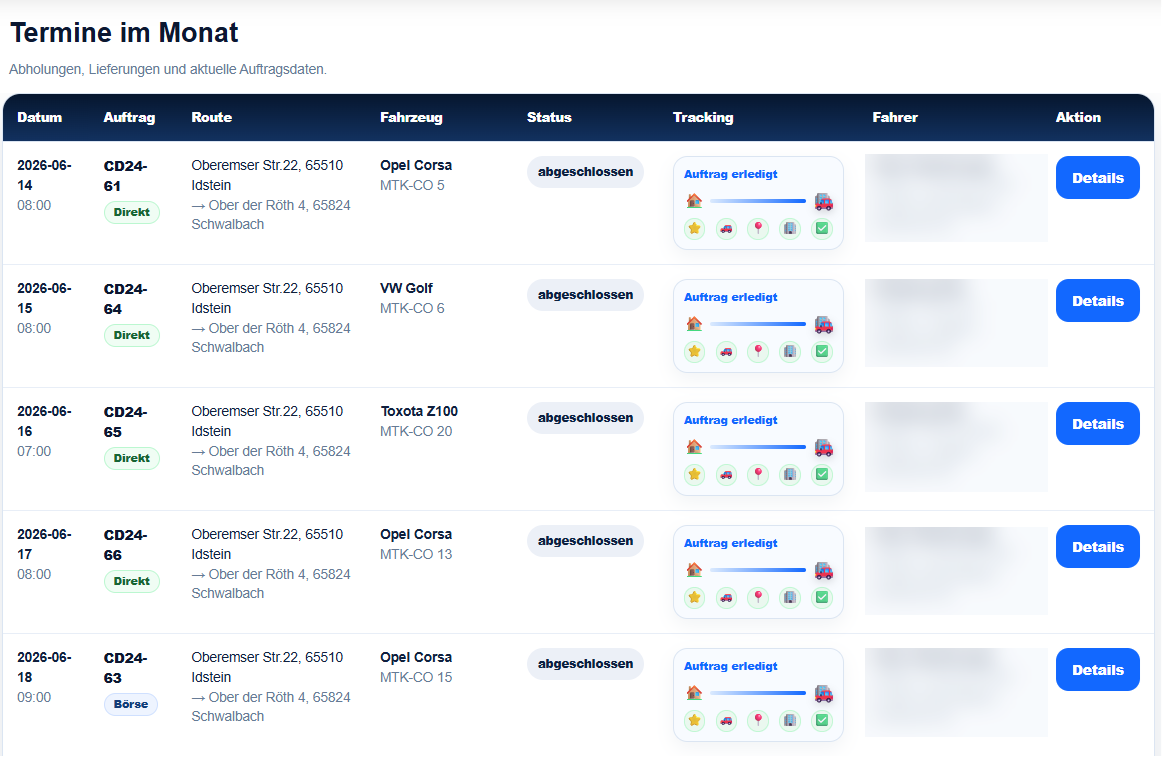Click the green checkmark in CD24-63 tracking

coord(822,721)
